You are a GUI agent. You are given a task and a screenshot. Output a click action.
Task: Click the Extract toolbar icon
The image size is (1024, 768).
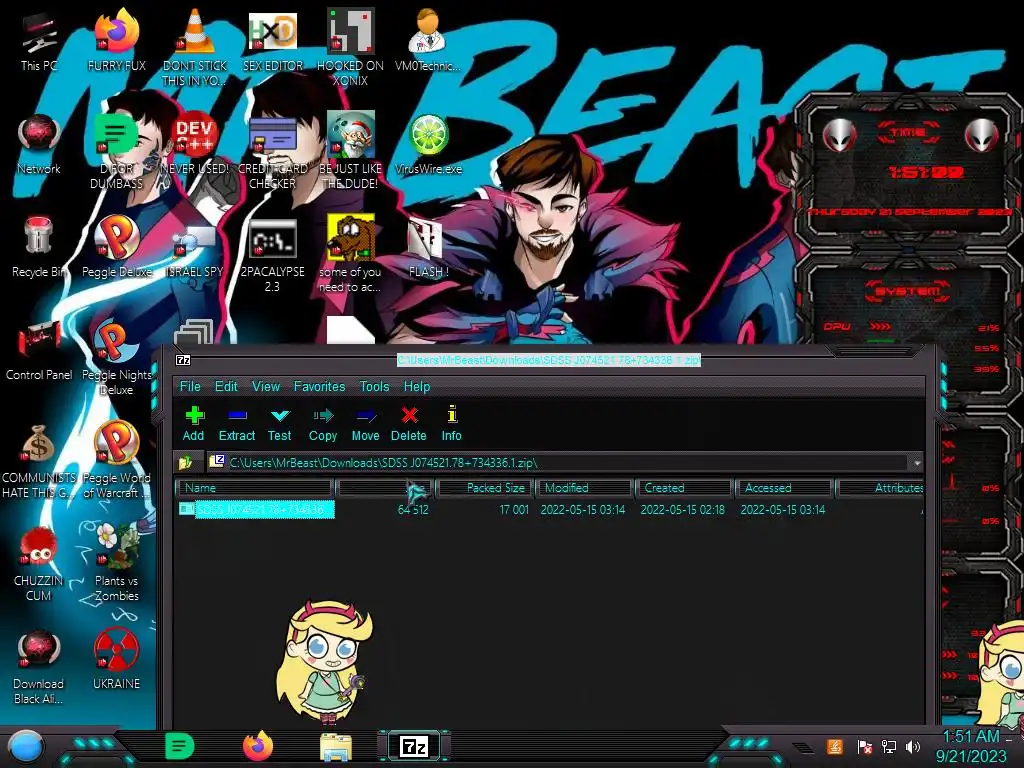[x=236, y=423]
